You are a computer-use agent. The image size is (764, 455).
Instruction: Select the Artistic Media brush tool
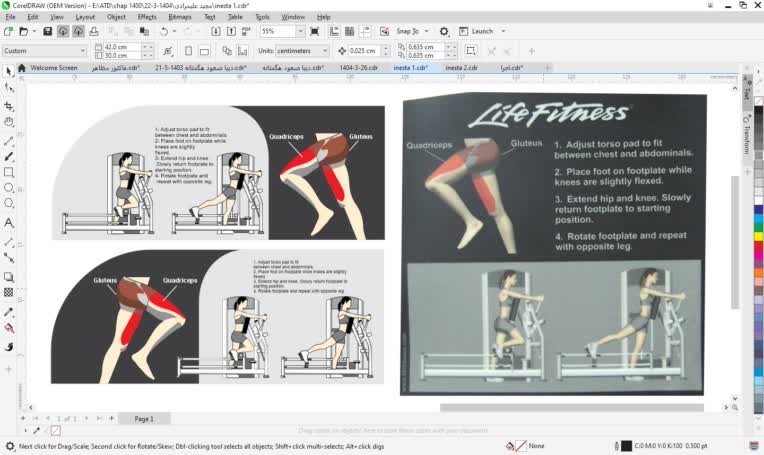(x=8, y=156)
